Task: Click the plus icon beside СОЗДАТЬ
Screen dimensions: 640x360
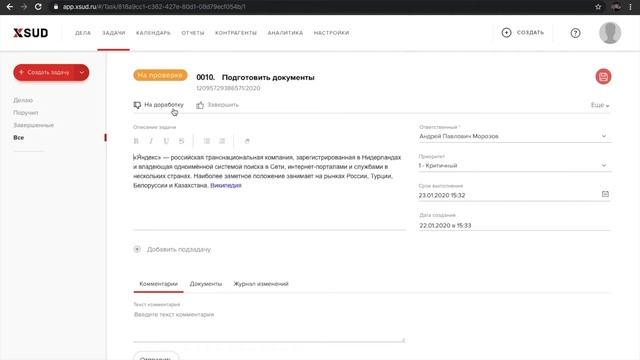Action: tap(506, 33)
